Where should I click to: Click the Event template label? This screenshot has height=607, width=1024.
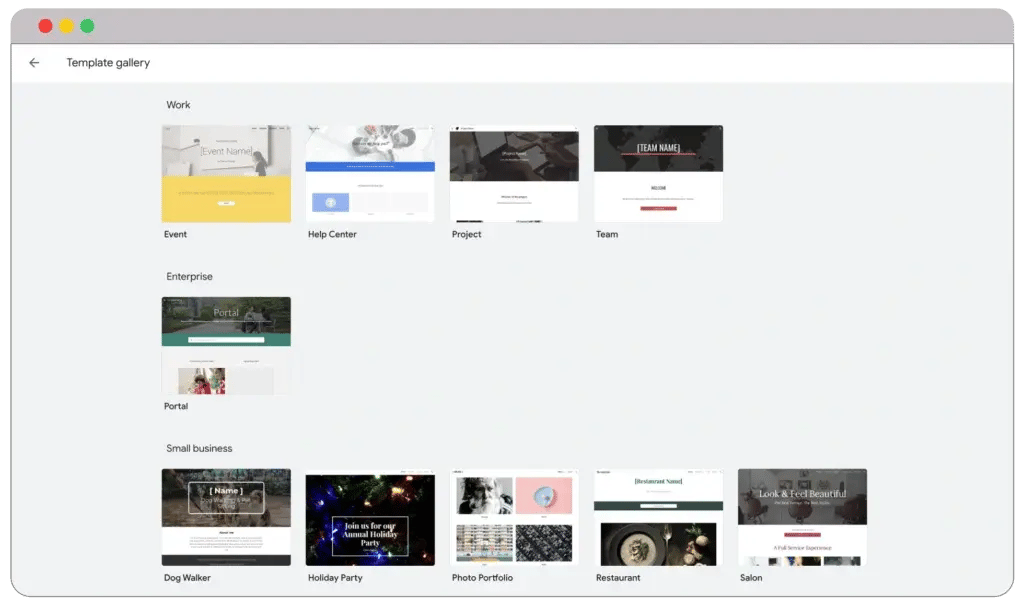pyautogui.click(x=176, y=235)
